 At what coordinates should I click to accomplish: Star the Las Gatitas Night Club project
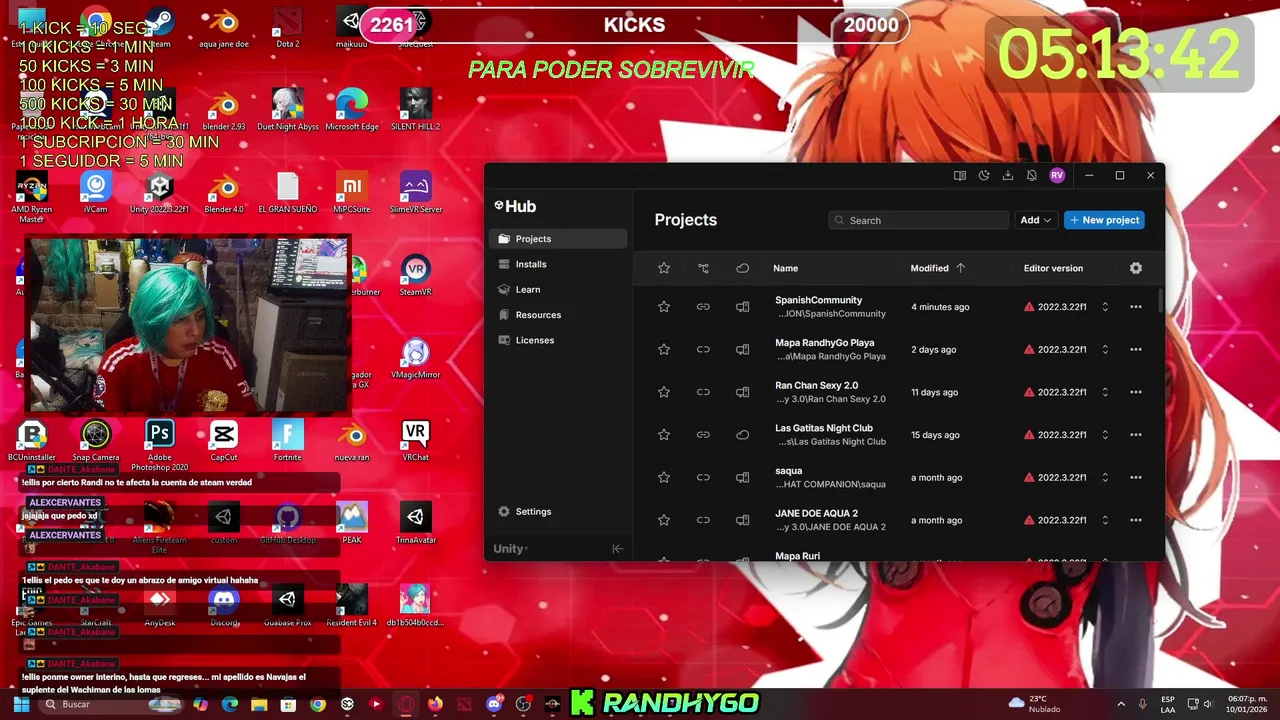[x=664, y=435]
